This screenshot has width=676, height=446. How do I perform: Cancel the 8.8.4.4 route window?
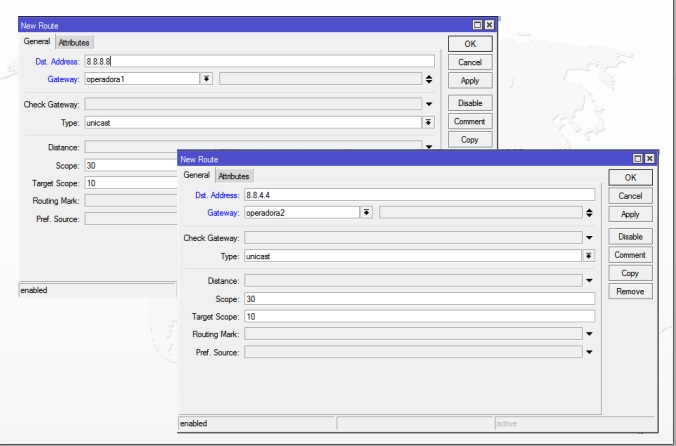pyautogui.click(x=630, y=196)
